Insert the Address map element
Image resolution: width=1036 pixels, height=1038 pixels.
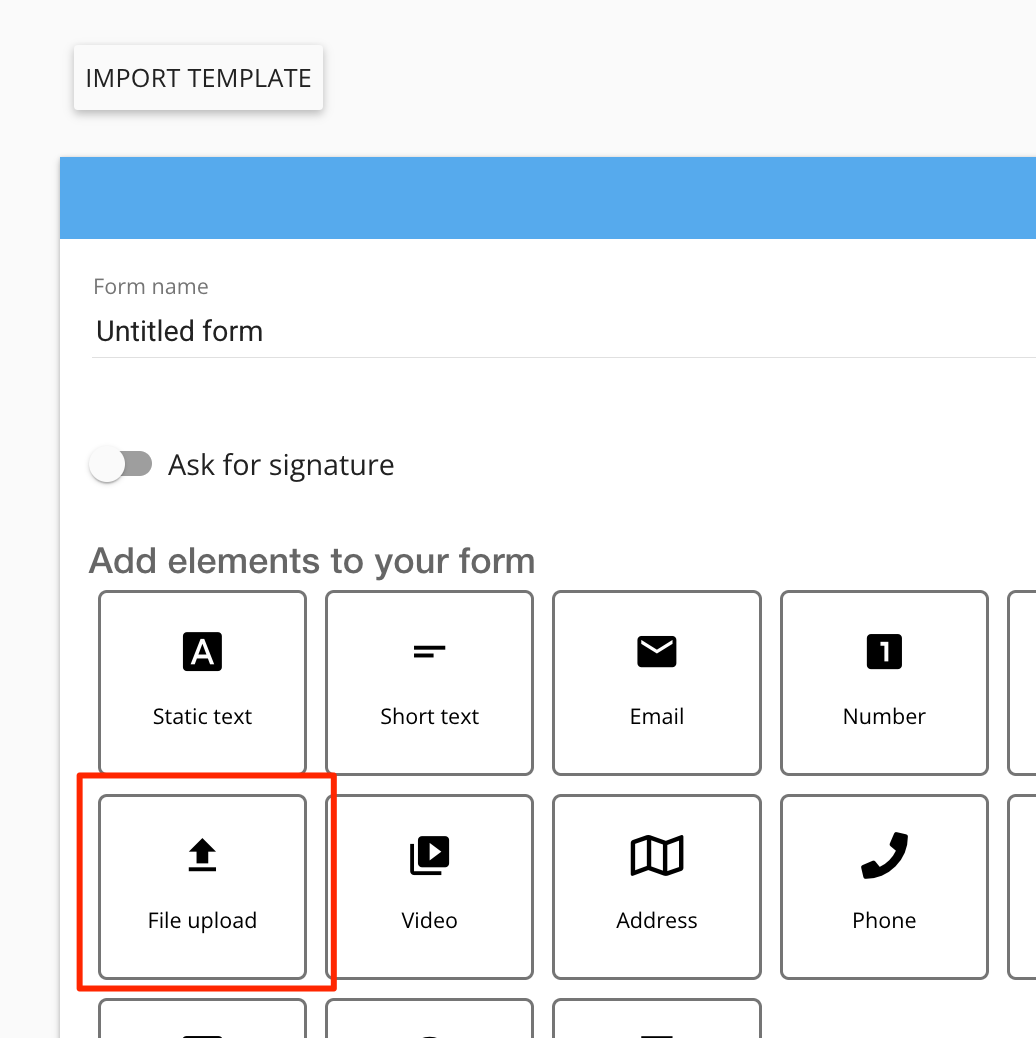point(656,886)
